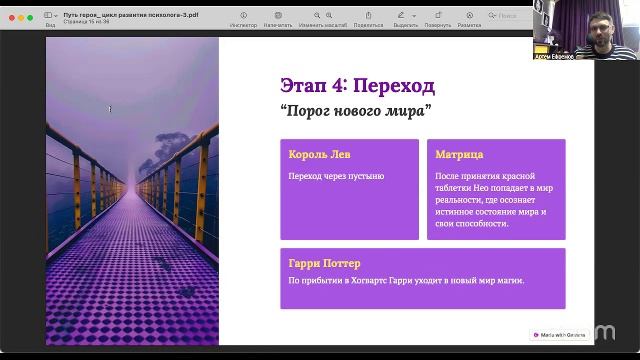Open the sidebar view icon in Preview toolbar
640x360 pixels.
(48, 15)
